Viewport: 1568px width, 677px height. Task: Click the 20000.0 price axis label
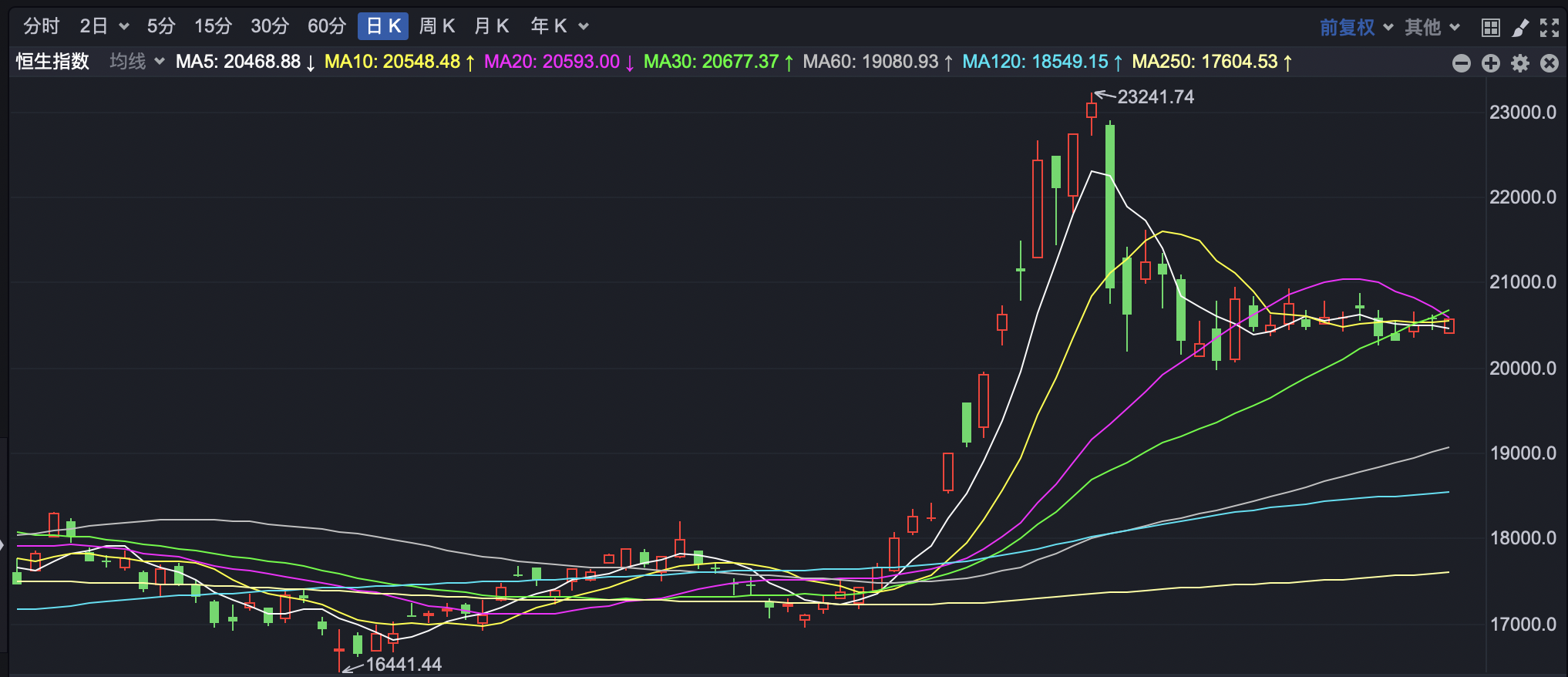[1523, 369]
